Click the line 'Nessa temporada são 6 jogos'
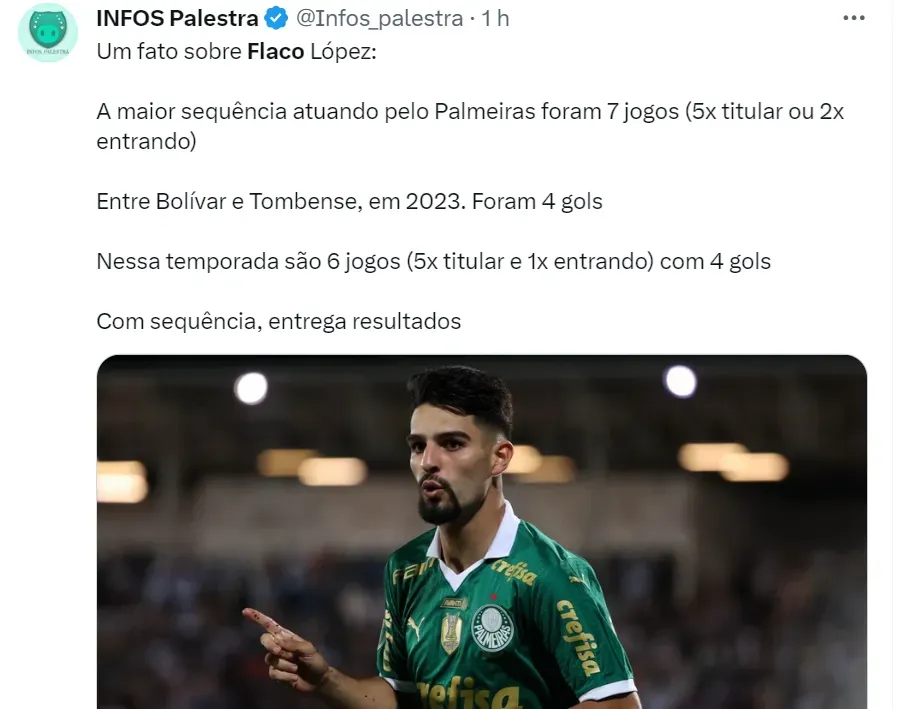The height and width of the screenshot is (709, 901). (433, 261)
